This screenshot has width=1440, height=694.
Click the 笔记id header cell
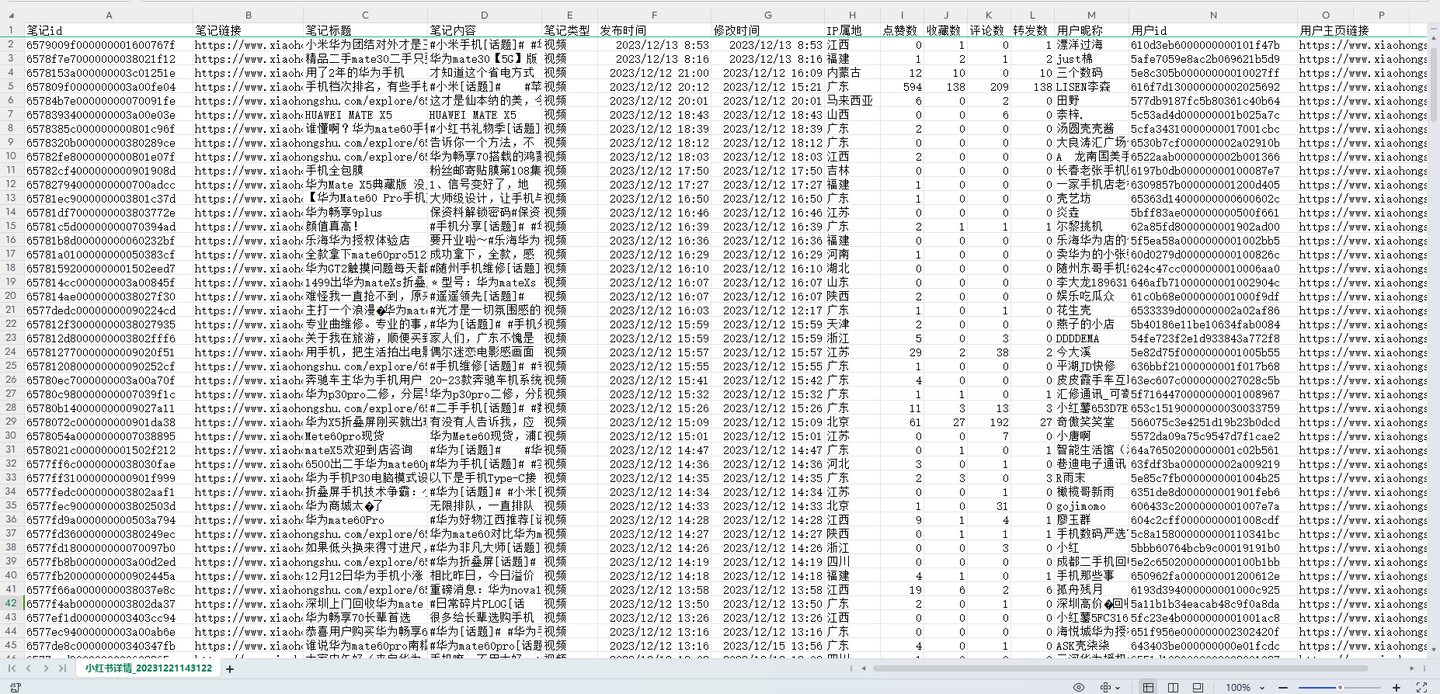pos(109,31)
